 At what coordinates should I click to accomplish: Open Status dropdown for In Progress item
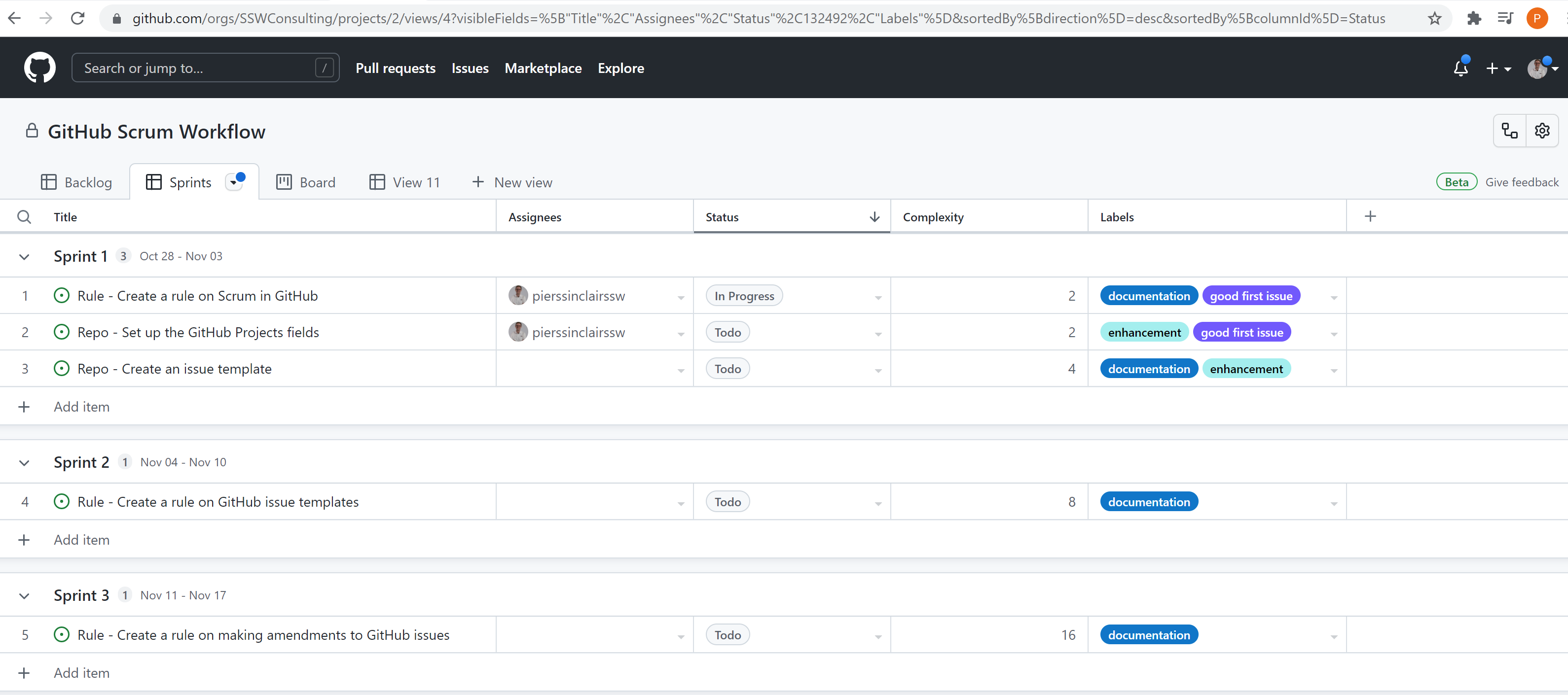coord(878,297)
